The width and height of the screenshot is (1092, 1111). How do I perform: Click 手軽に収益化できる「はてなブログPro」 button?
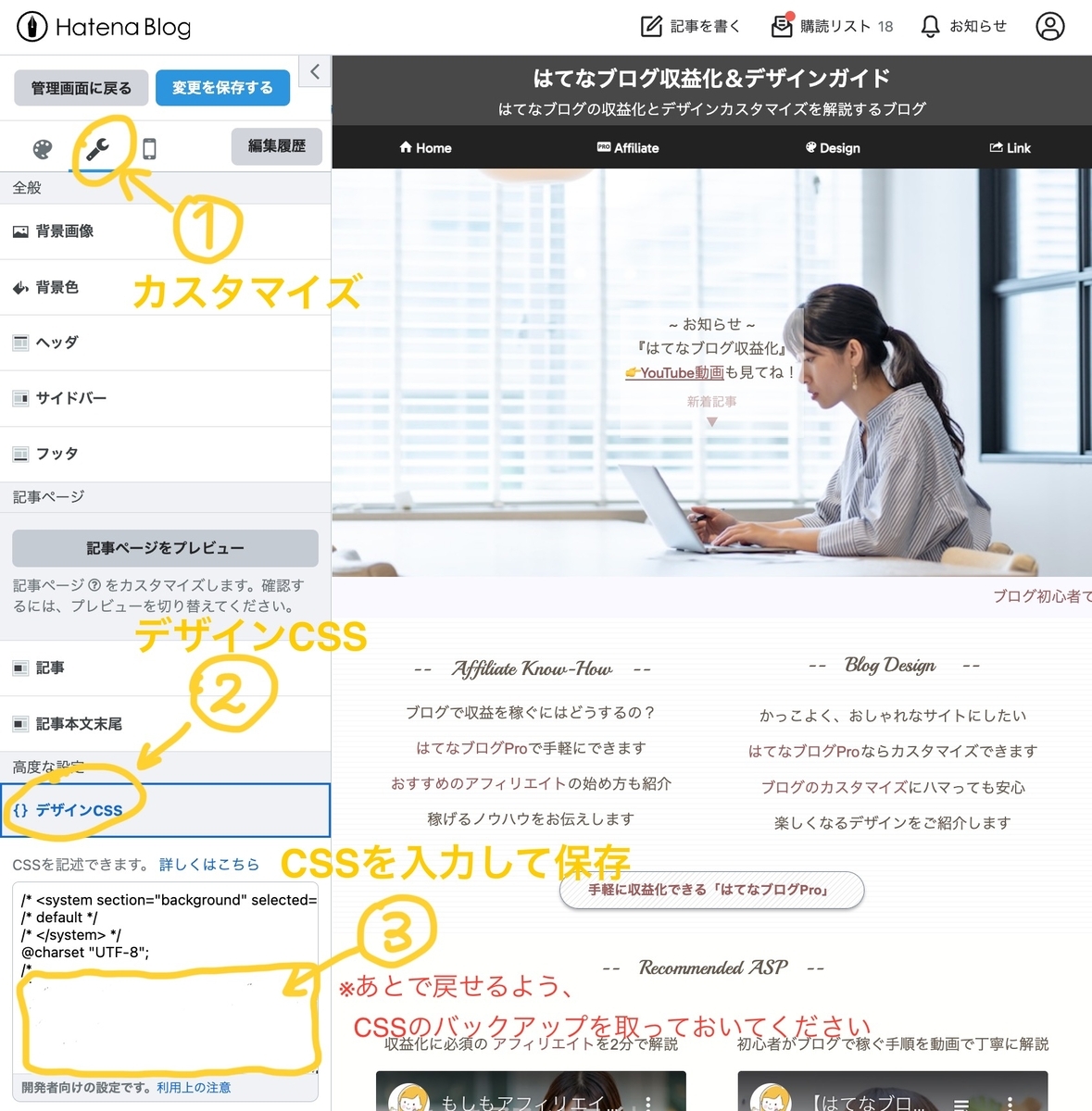711,890
